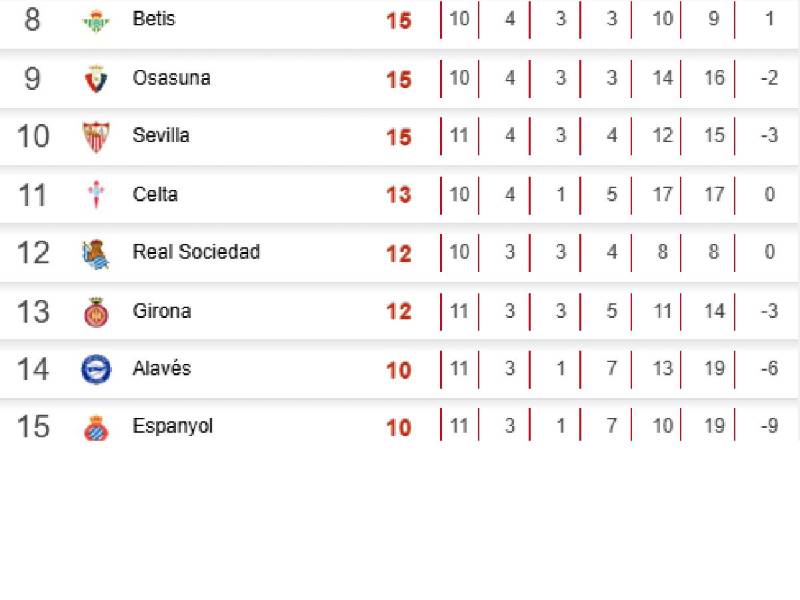The height and width of the screenshot is (600, 800).
Task: Open the Alavés team link
Action: tap(161, 368)
